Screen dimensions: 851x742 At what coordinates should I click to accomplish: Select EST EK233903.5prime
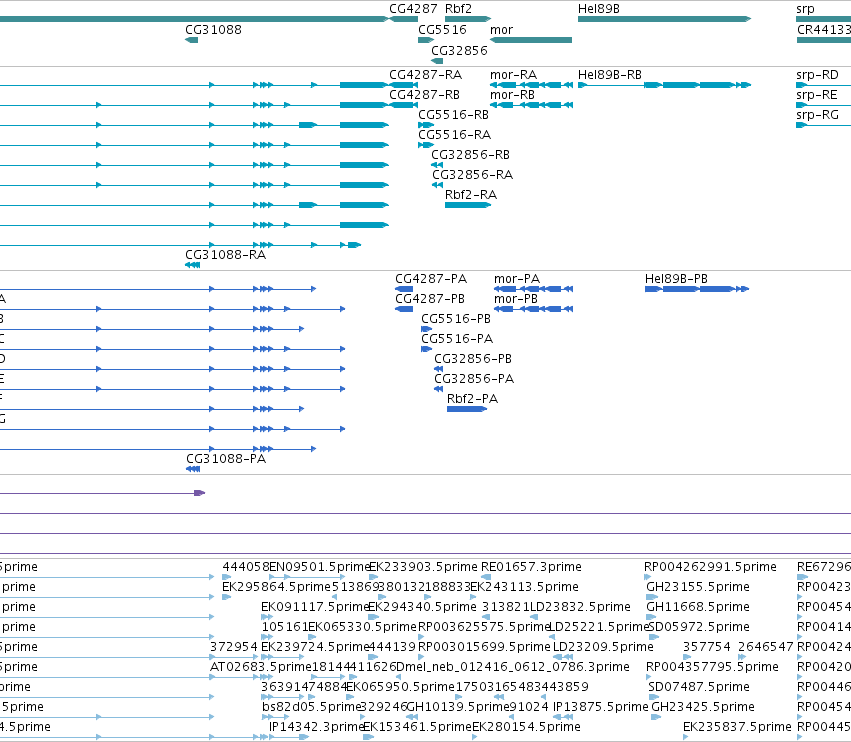point(423,567)
